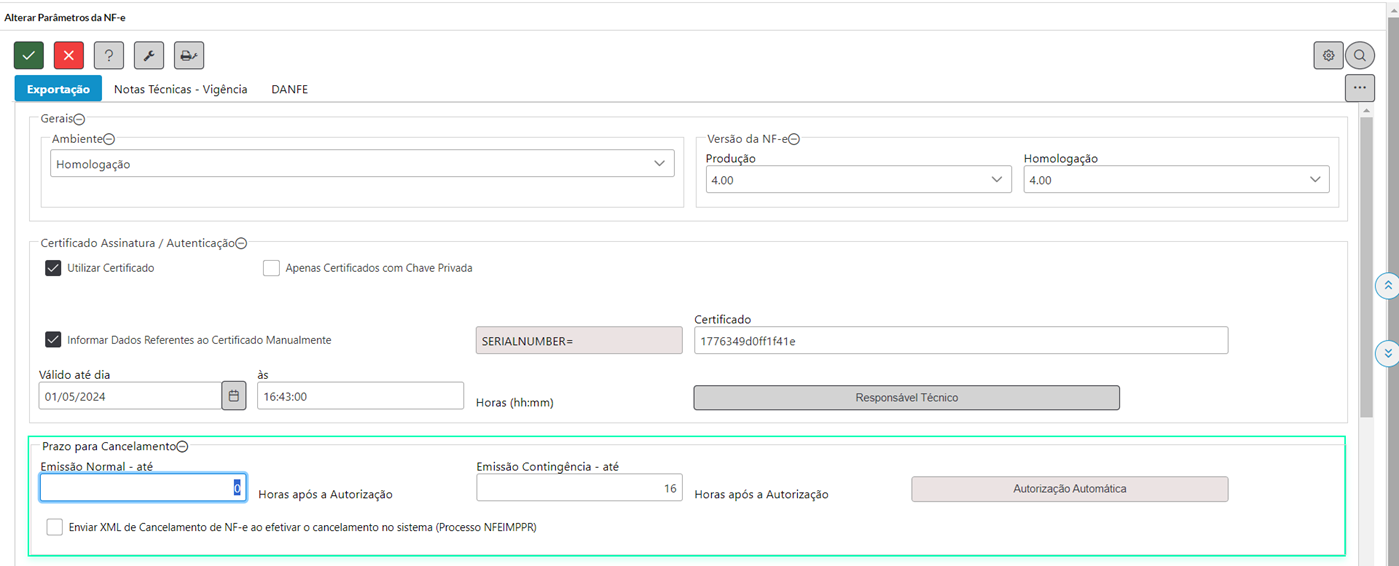This screenshot has height=566, width=1399.
Task: Click the wrench tools icon
Action: tap(149, 55)
